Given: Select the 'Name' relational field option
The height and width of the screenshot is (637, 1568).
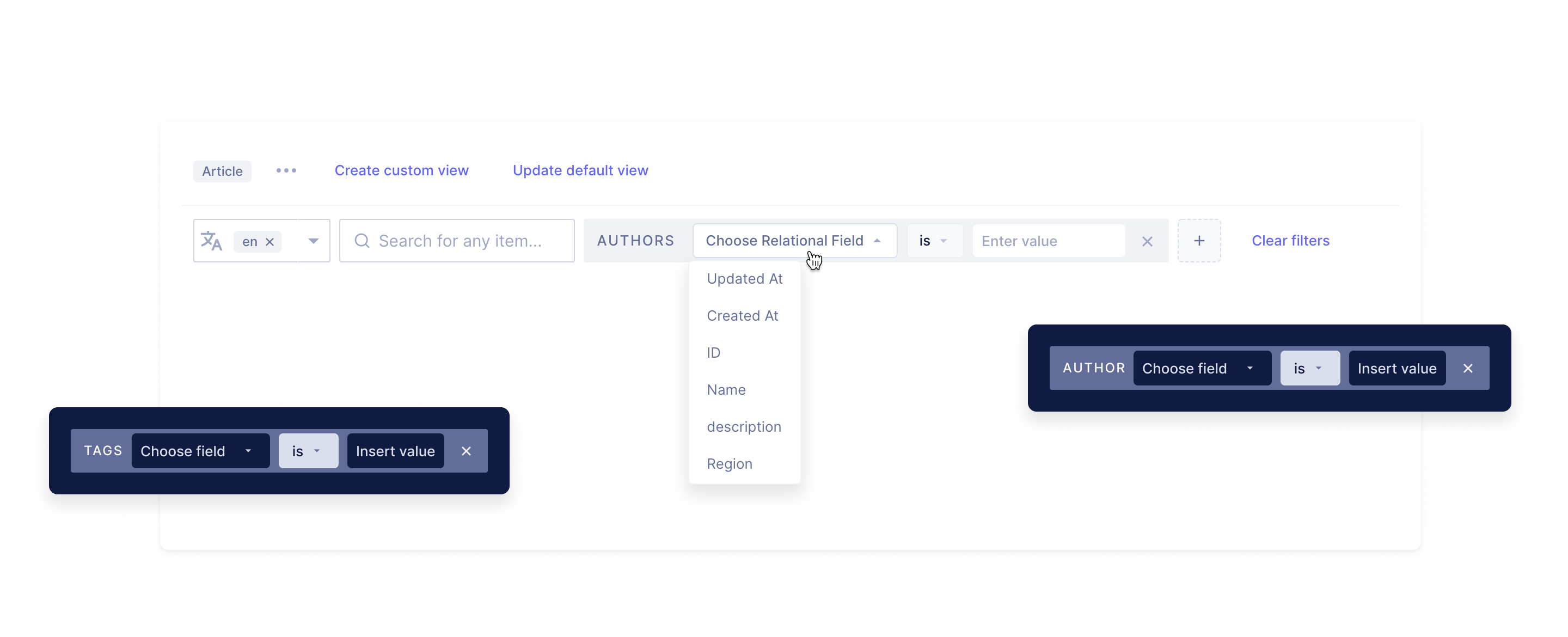Looking at the screenshot, I should [726, 389].
